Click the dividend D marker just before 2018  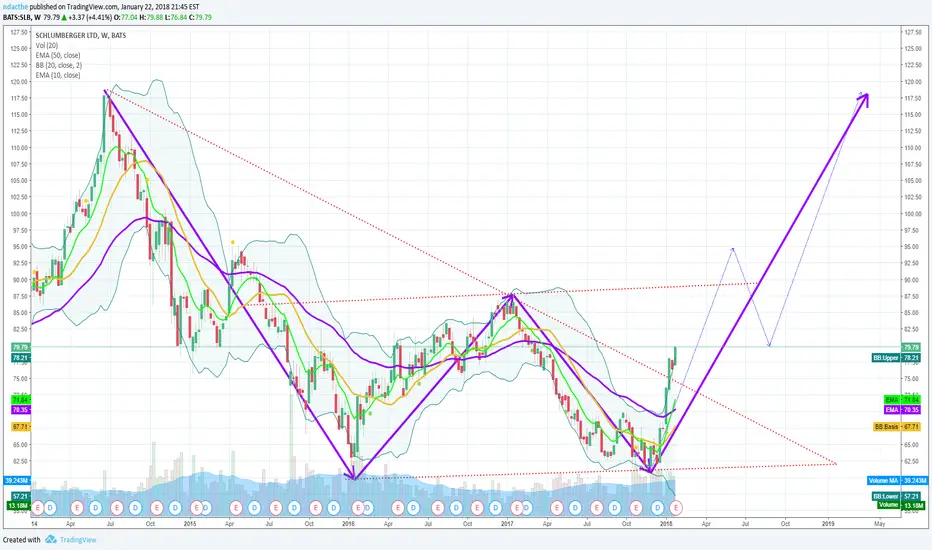657,508
